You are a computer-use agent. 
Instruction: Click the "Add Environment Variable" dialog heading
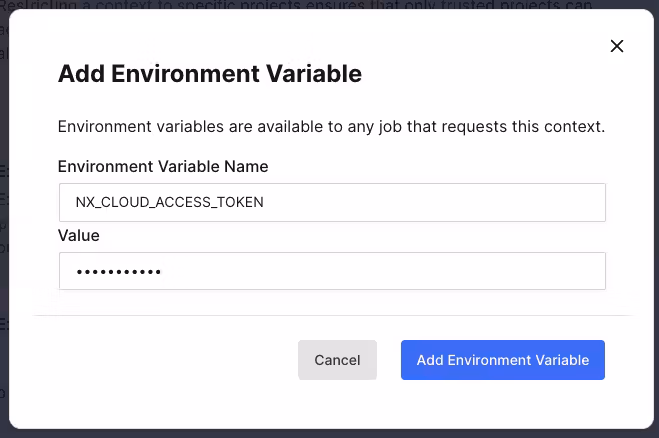pos(210,73)
